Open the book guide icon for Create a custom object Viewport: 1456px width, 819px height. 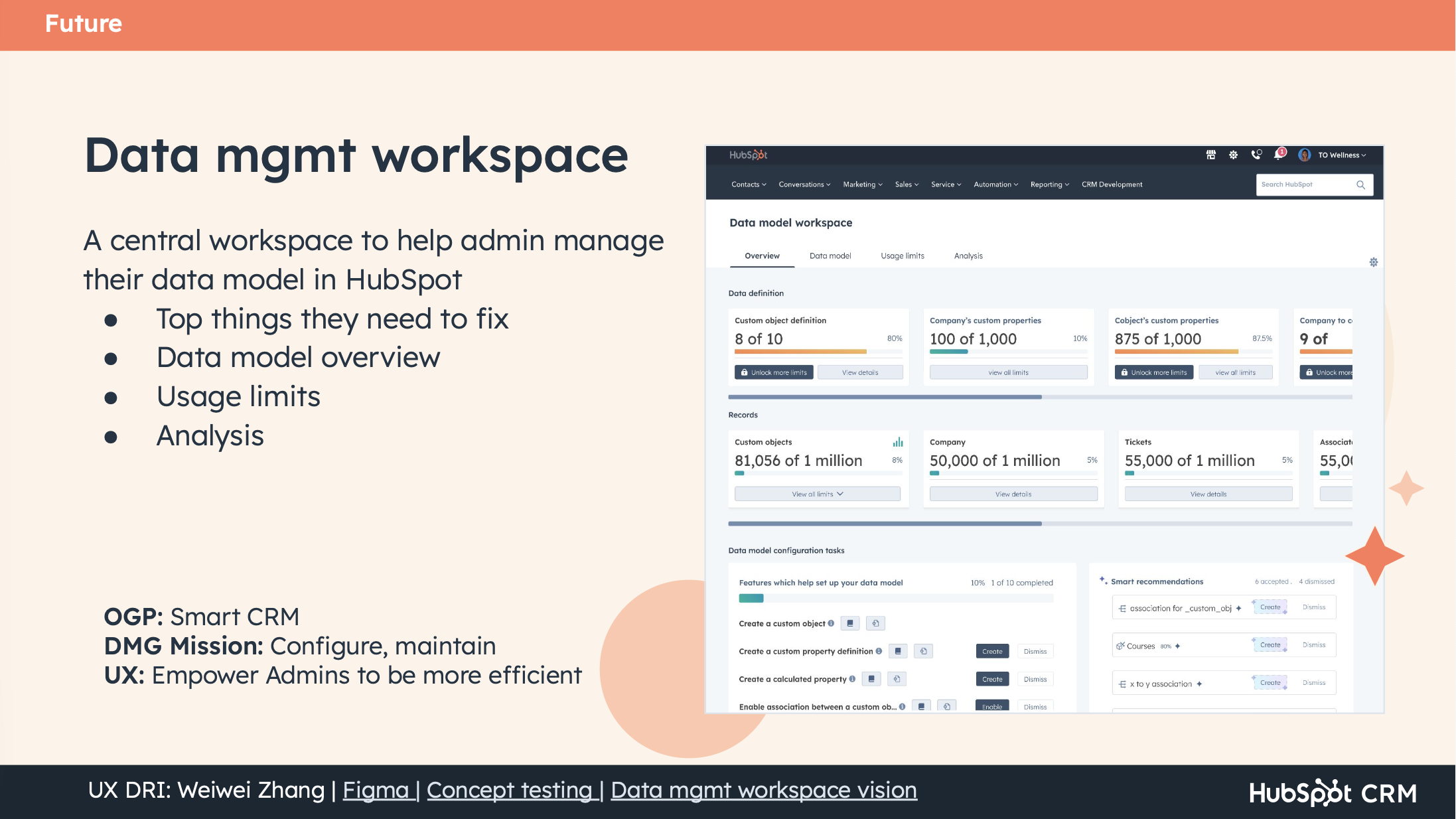[850, 623]
